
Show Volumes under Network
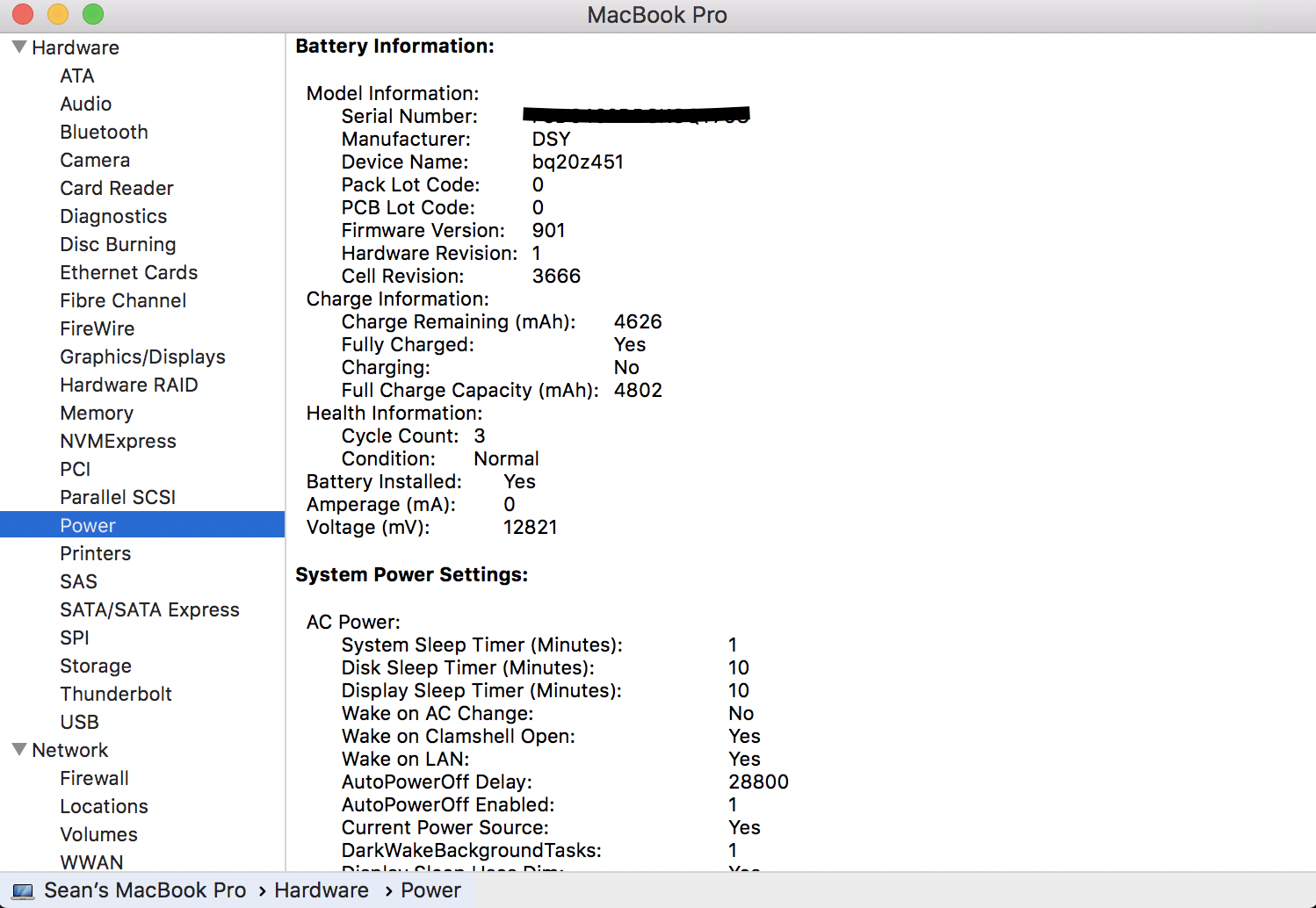[98, 834]
